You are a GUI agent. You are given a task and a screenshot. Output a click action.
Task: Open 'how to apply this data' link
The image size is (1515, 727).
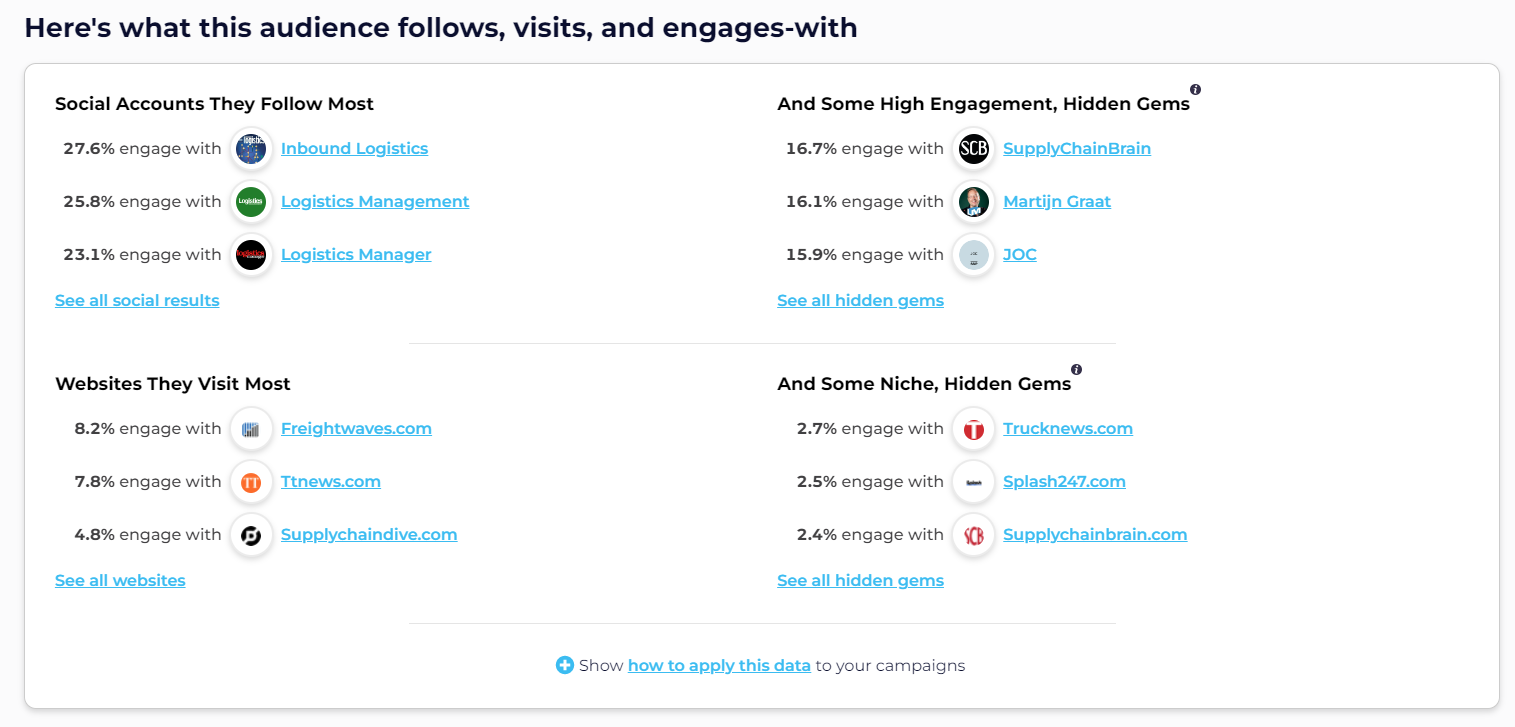[719, 665]
